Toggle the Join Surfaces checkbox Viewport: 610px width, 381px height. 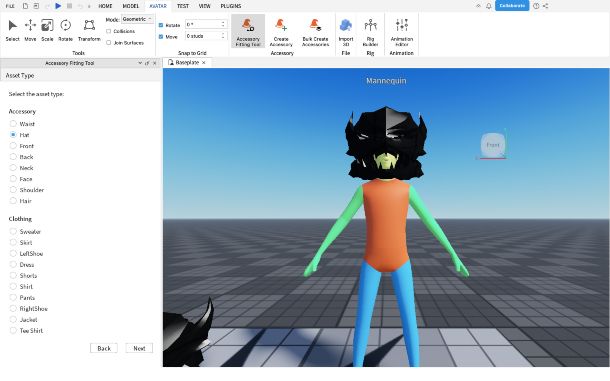coord(109,43)
